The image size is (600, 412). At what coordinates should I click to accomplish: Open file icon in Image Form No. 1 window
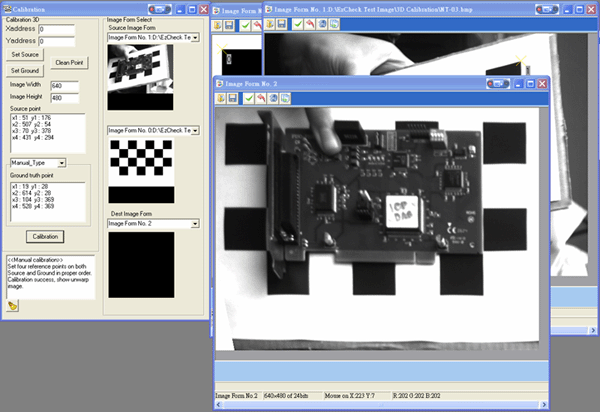pyautogui.click(x=270, y=24)
